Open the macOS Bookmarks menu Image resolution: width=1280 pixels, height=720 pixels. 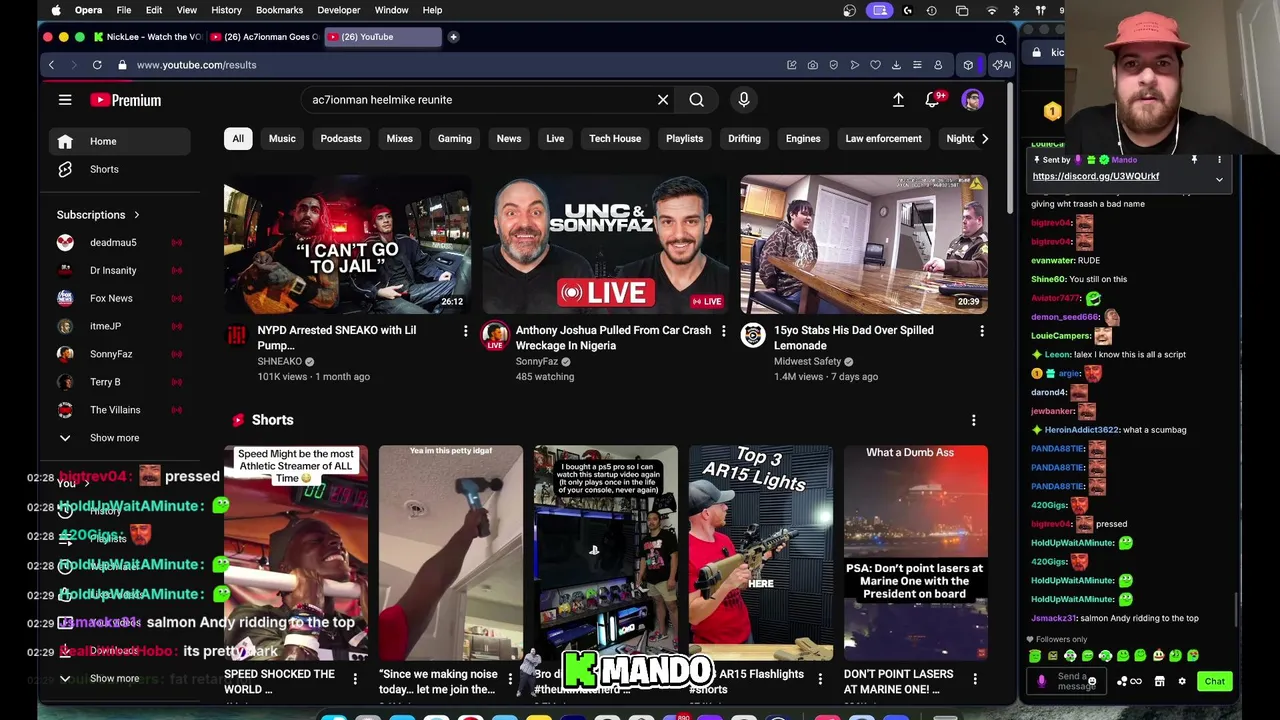pos(279,10)
